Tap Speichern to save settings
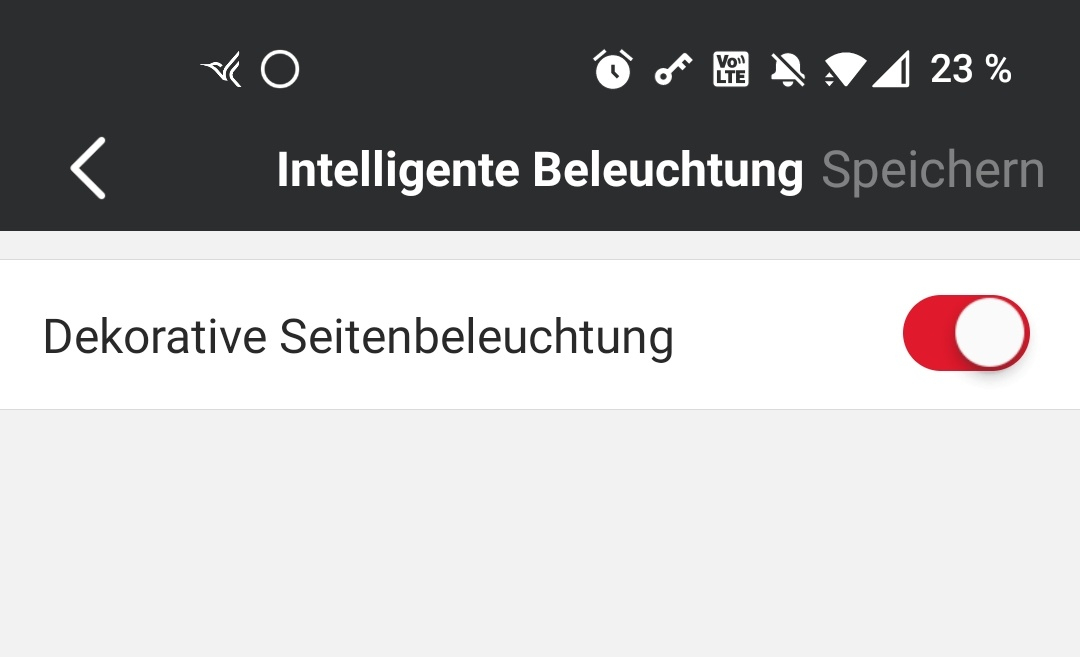Viewport: 1080px width, 657px height. point(932,171)
